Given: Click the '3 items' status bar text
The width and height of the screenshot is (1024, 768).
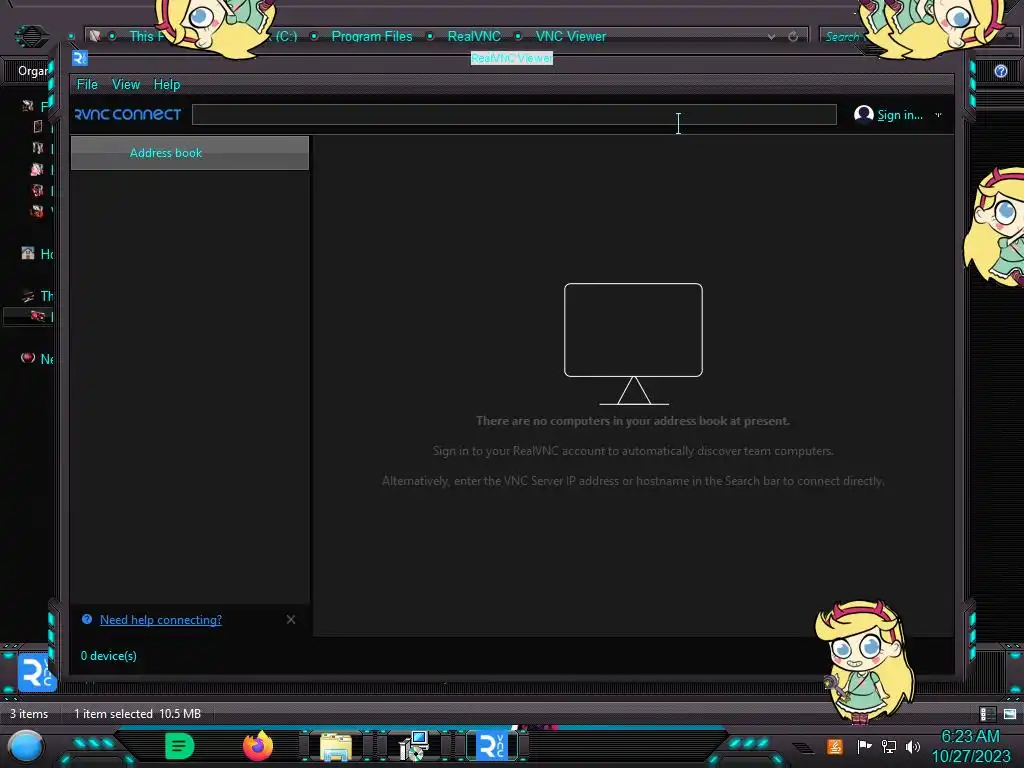Looking at the screenshot, I should [x=29, y=714].
